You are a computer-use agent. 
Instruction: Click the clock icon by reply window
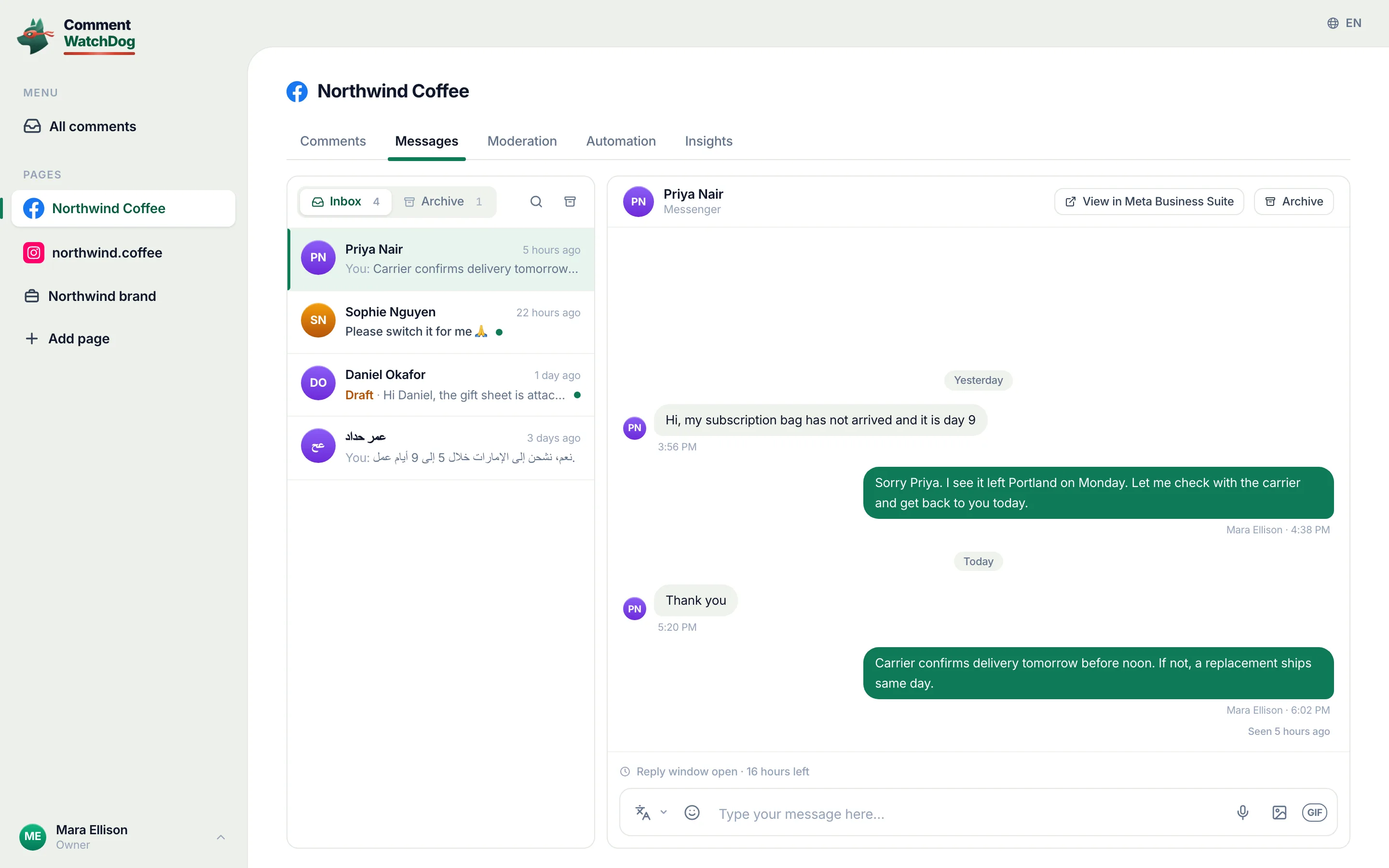click(625, 772)
